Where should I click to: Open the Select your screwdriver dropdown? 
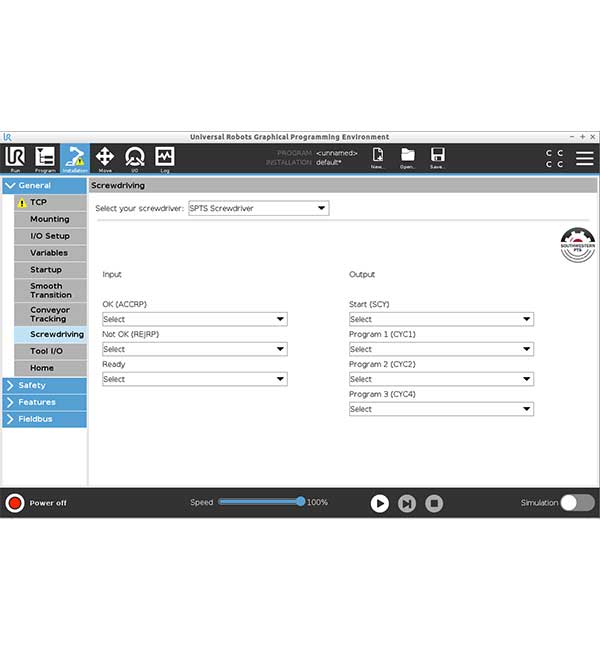pos(259,208)
